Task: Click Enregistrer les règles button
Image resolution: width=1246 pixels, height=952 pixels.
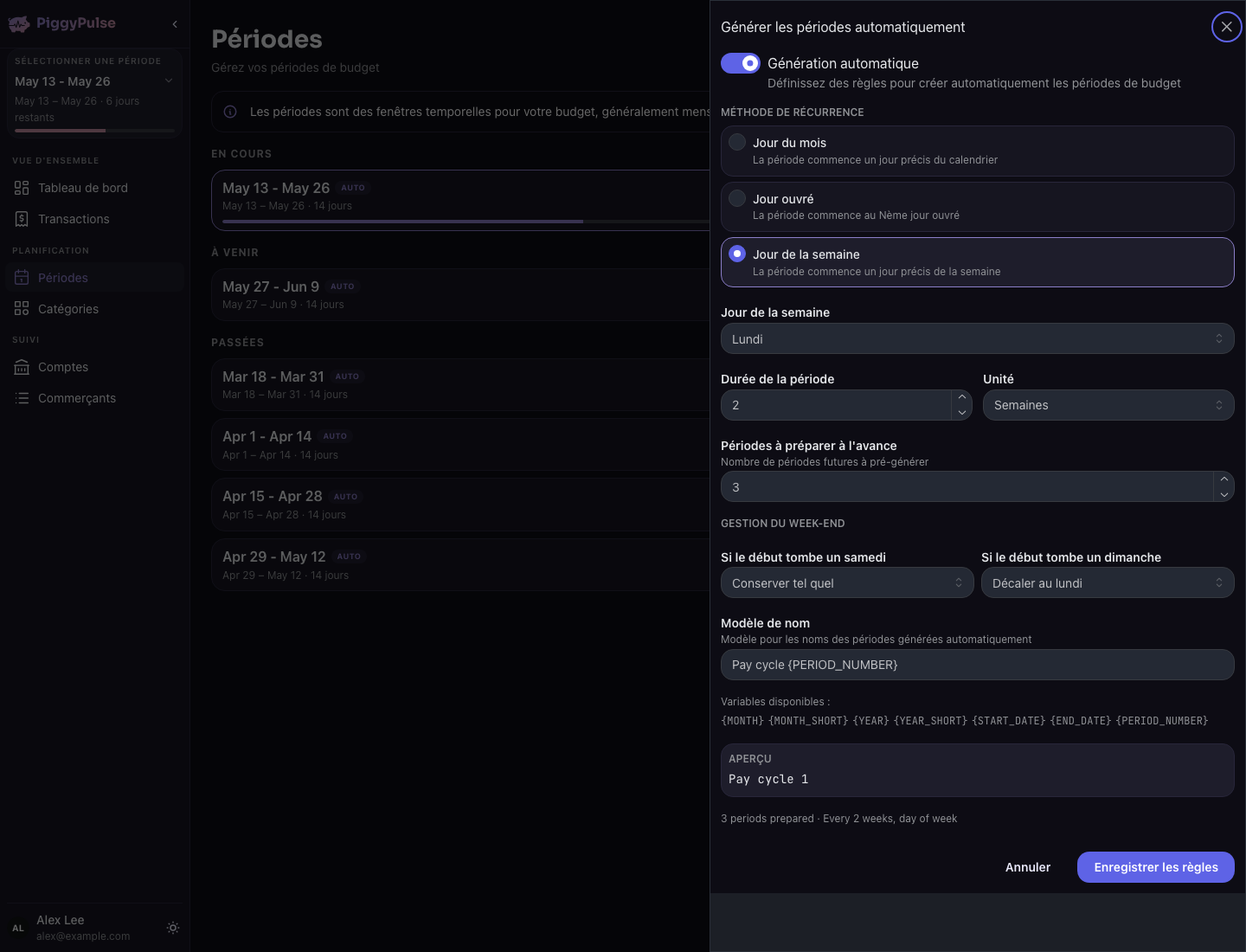Action: [1156, 867]
